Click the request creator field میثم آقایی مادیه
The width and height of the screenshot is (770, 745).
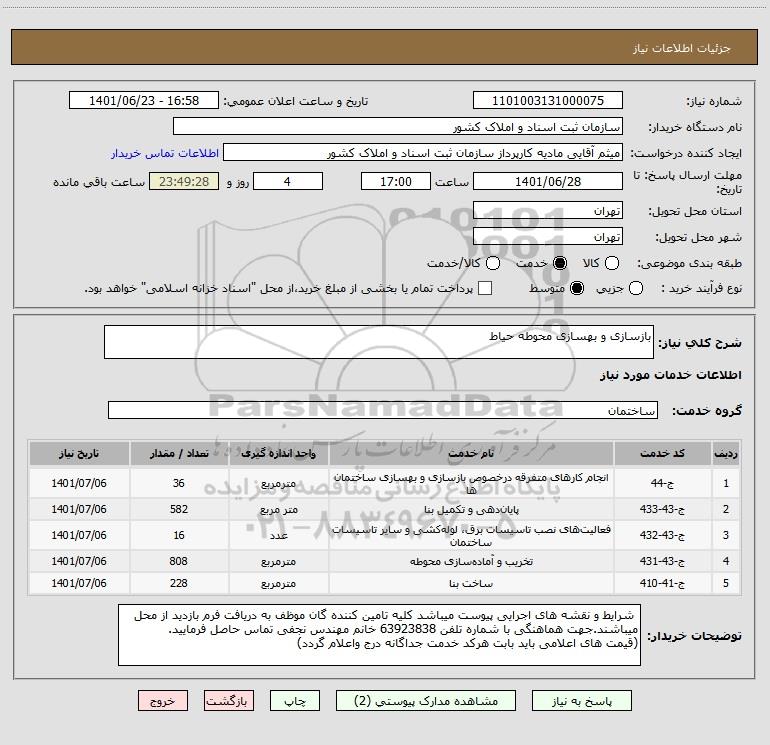(423, 152)
